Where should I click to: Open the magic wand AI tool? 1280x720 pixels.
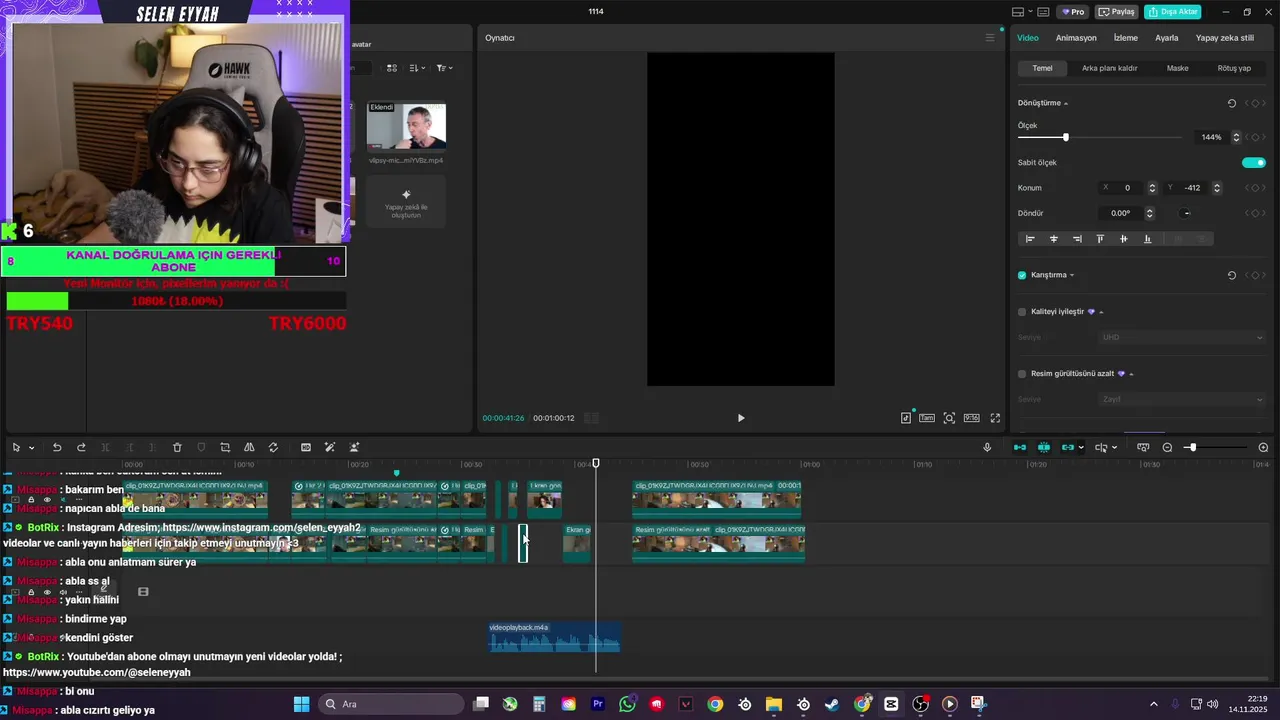[330, 447]
